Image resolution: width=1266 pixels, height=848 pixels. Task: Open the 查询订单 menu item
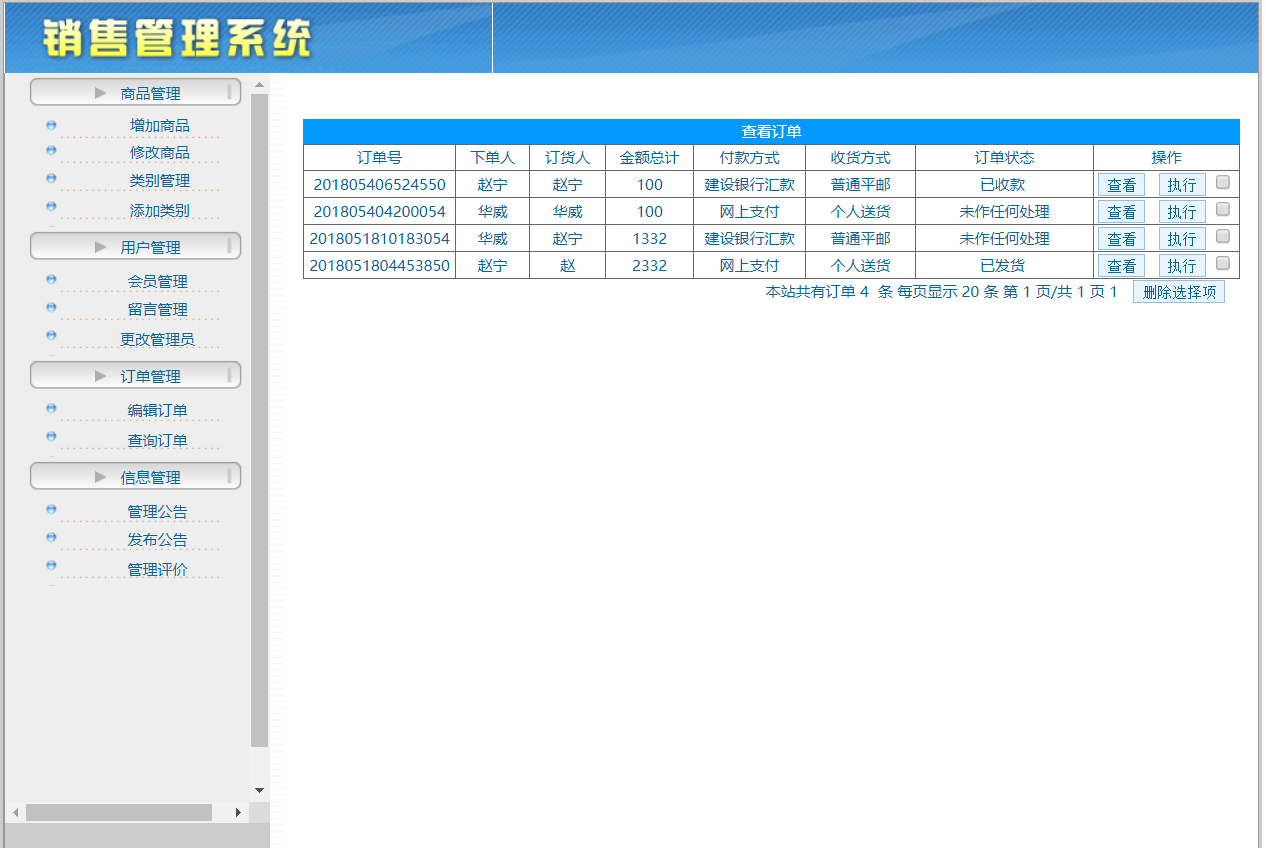pos(157,441)
